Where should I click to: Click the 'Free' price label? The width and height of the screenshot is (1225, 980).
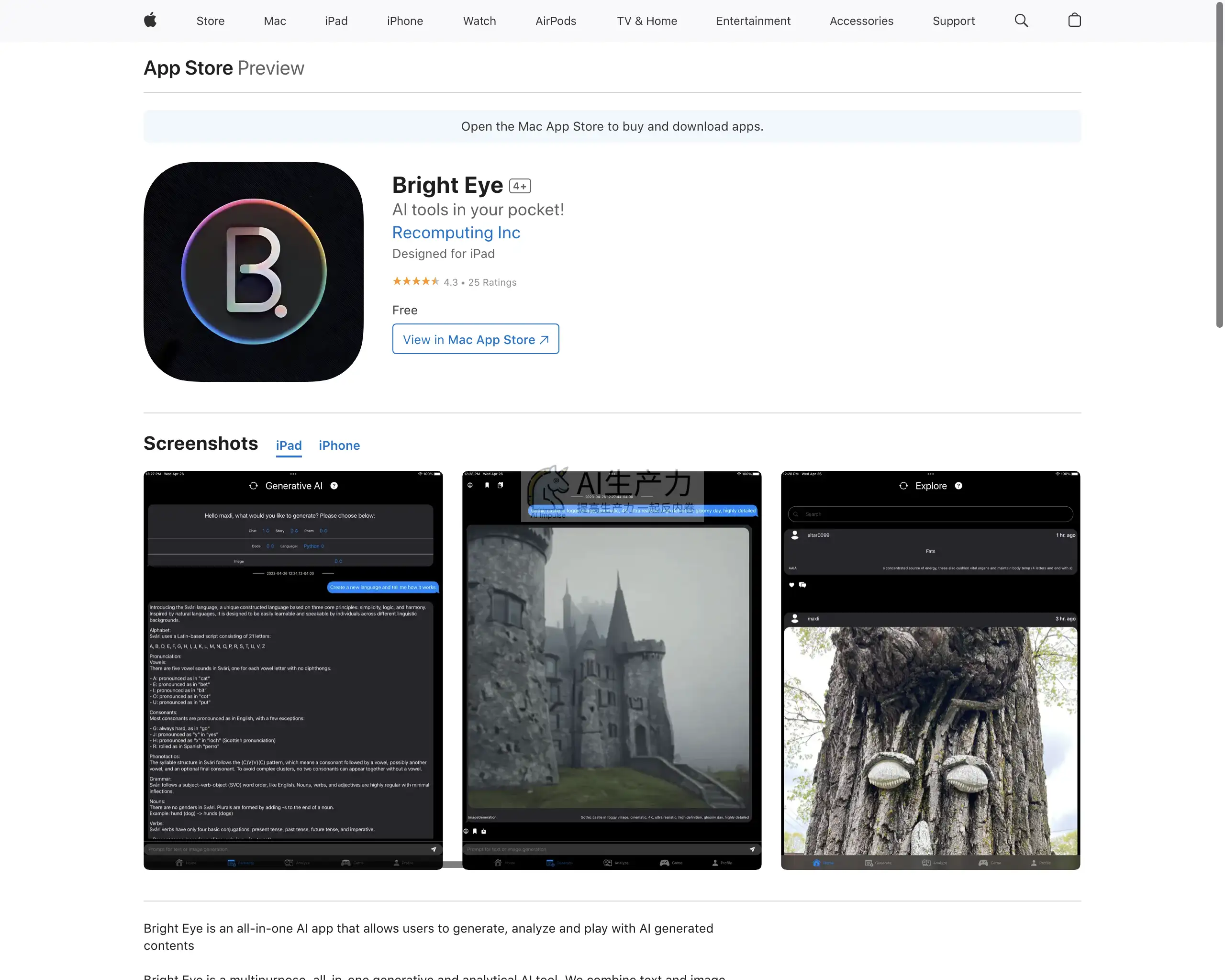click(405, 310)
